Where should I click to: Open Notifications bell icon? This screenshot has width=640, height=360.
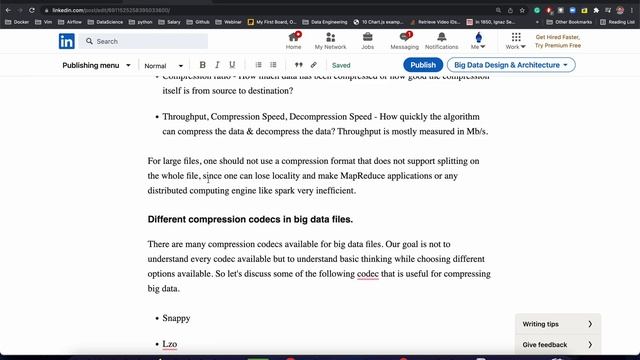point(442,37)
